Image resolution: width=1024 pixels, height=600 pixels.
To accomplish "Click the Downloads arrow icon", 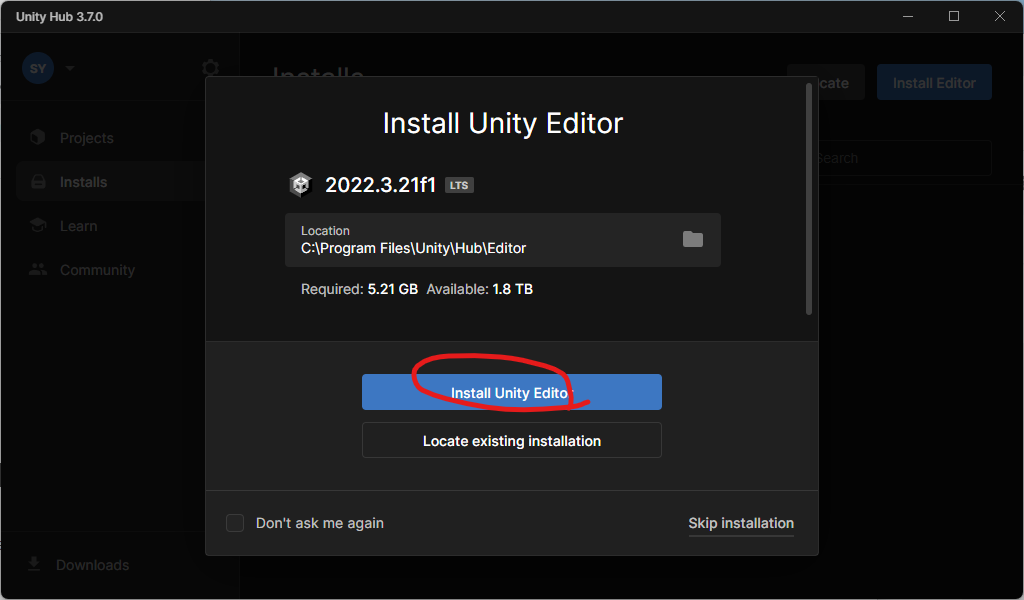I will click(34, 563).
